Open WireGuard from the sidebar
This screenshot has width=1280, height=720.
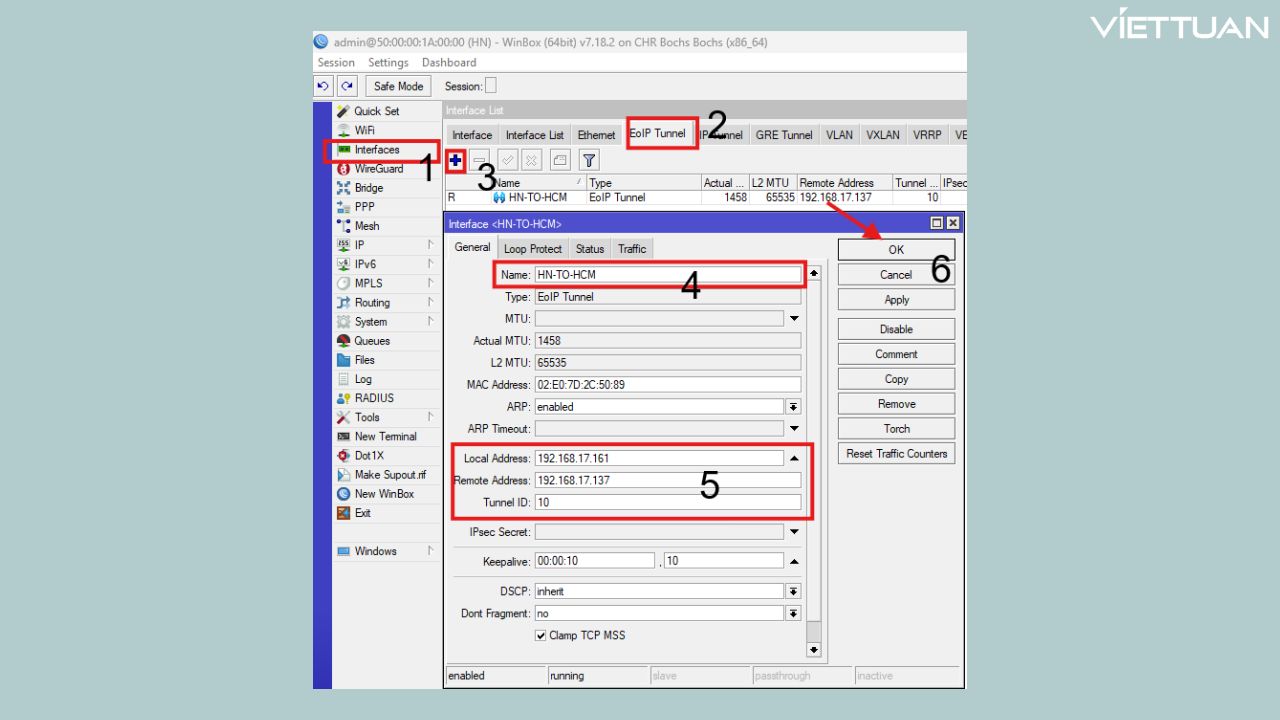(x=378, y=169)
